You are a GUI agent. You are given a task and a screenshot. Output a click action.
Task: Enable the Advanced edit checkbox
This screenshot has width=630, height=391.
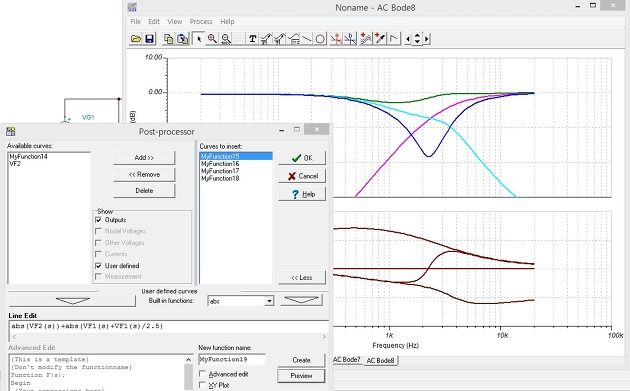(202, 374)
